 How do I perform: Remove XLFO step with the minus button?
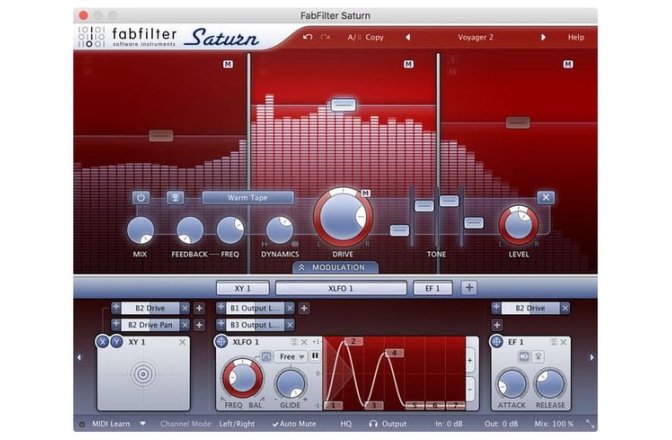click(470, 389)
